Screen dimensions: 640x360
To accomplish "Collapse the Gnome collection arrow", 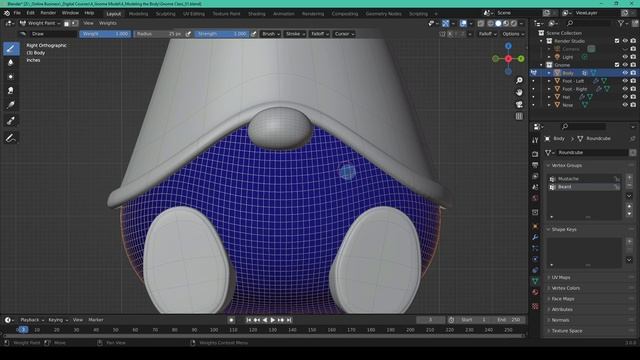I will pos(542,65).
